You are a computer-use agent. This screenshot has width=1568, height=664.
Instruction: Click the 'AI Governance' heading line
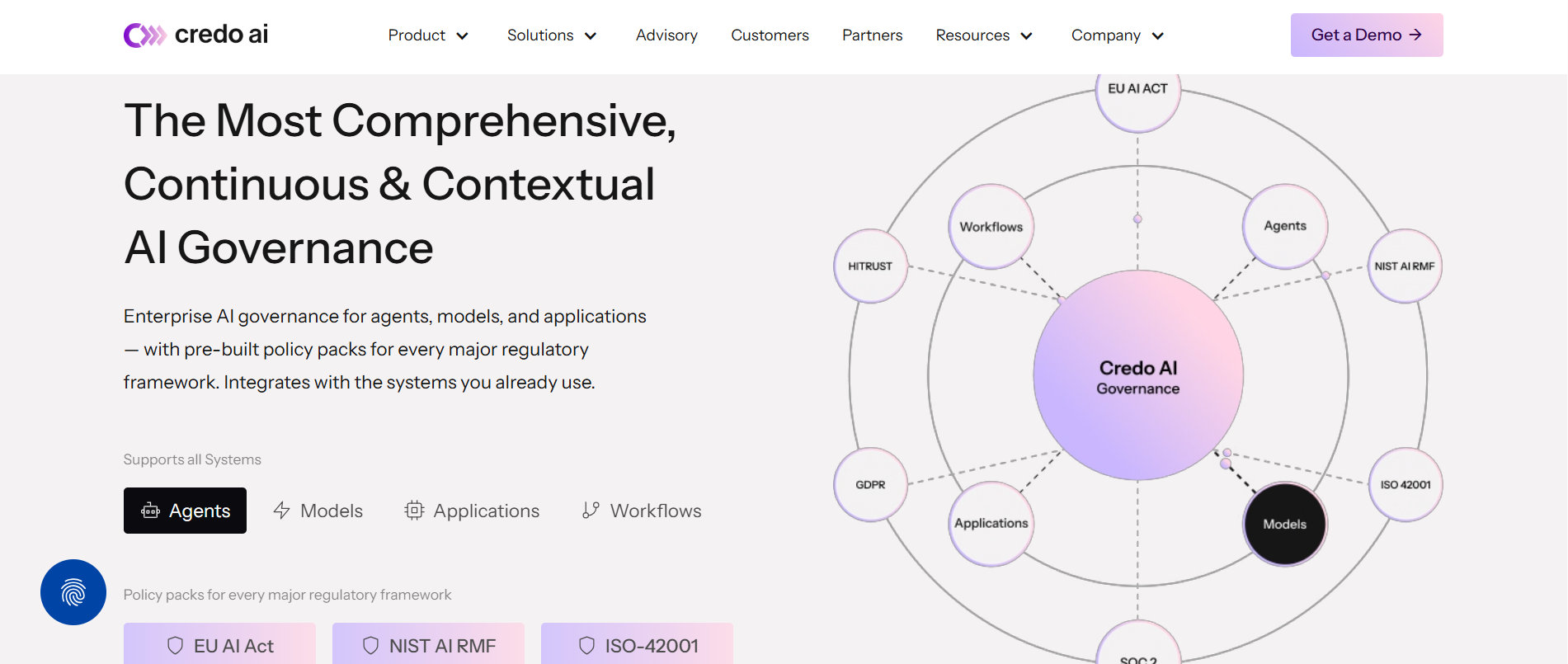(279, 247)
